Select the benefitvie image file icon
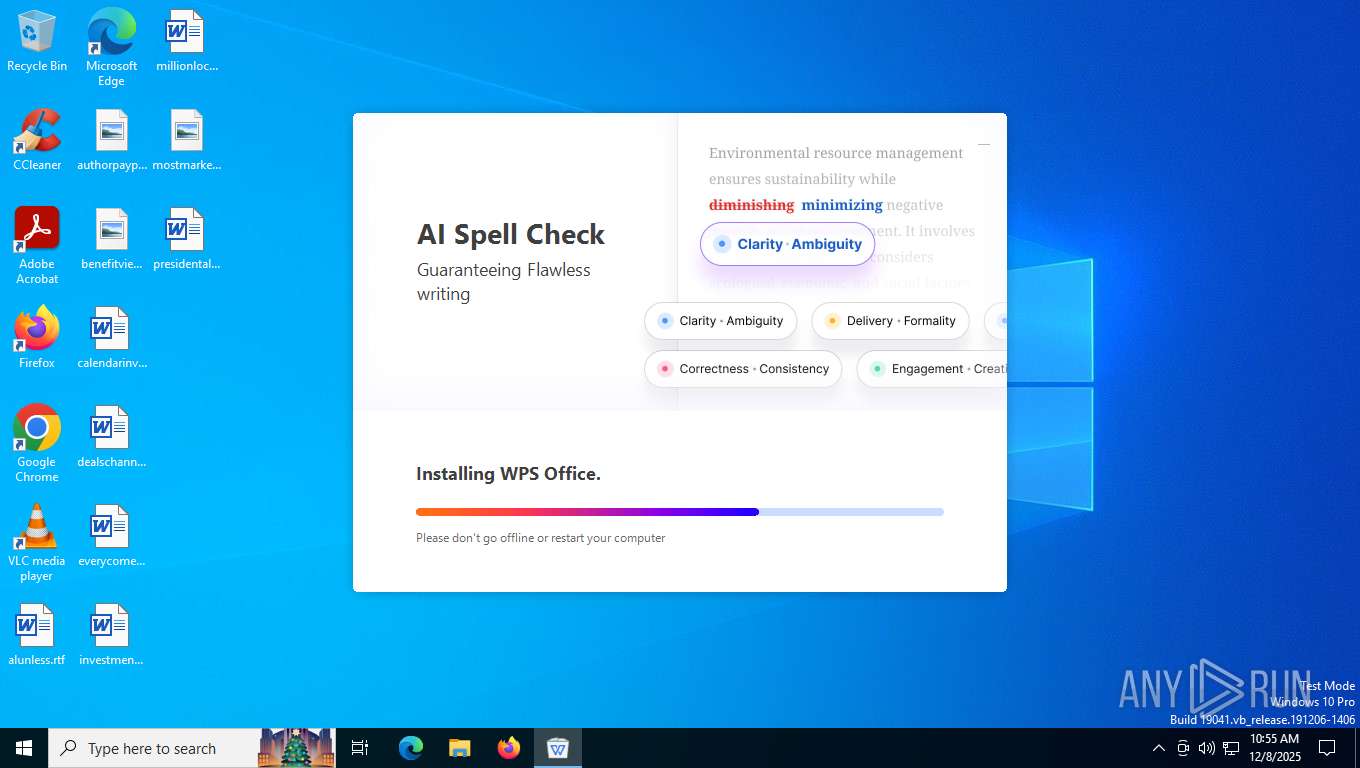1360x768 pixels. pos(111,239)
